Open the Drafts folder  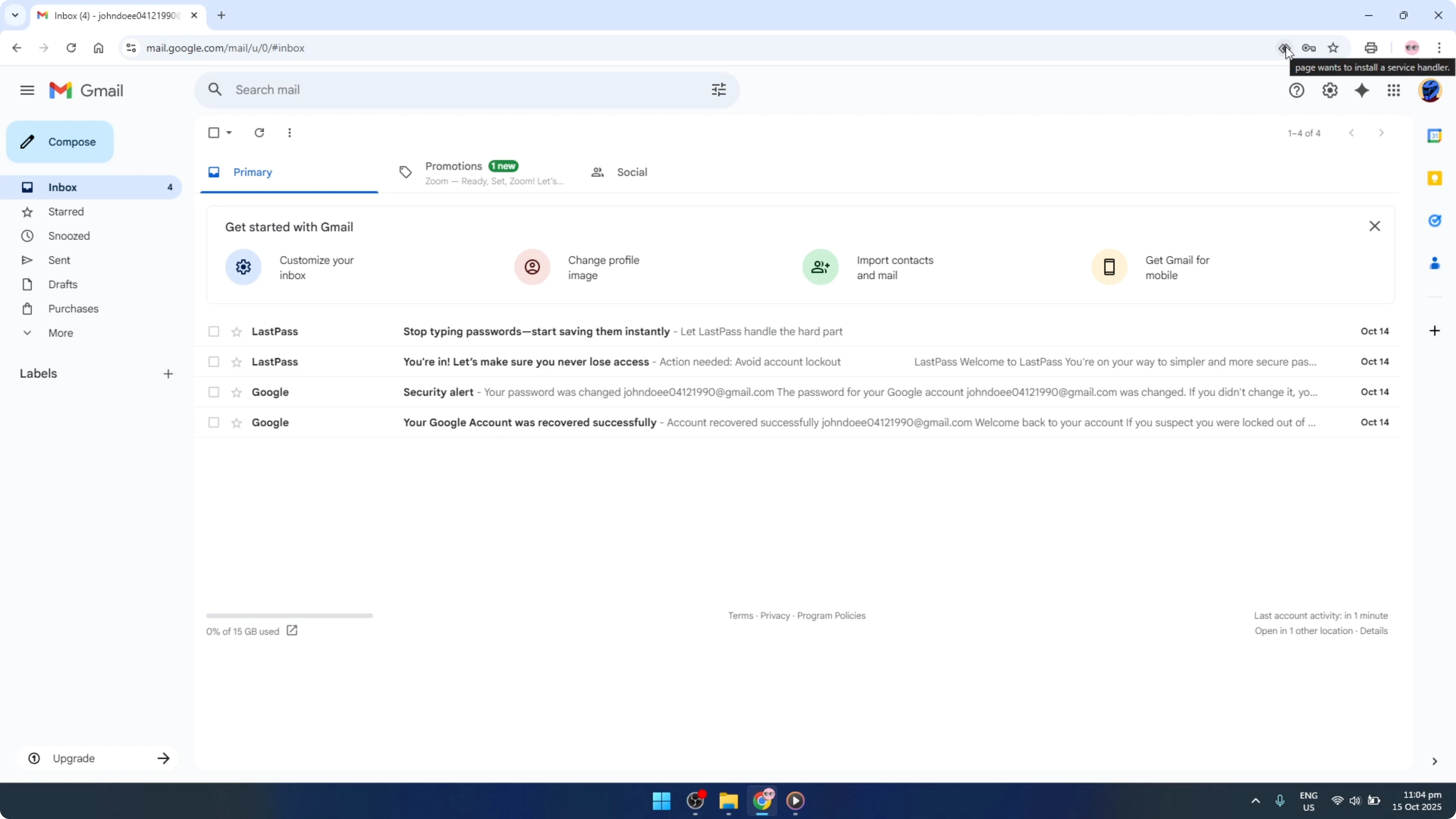[x=91, y=285]
